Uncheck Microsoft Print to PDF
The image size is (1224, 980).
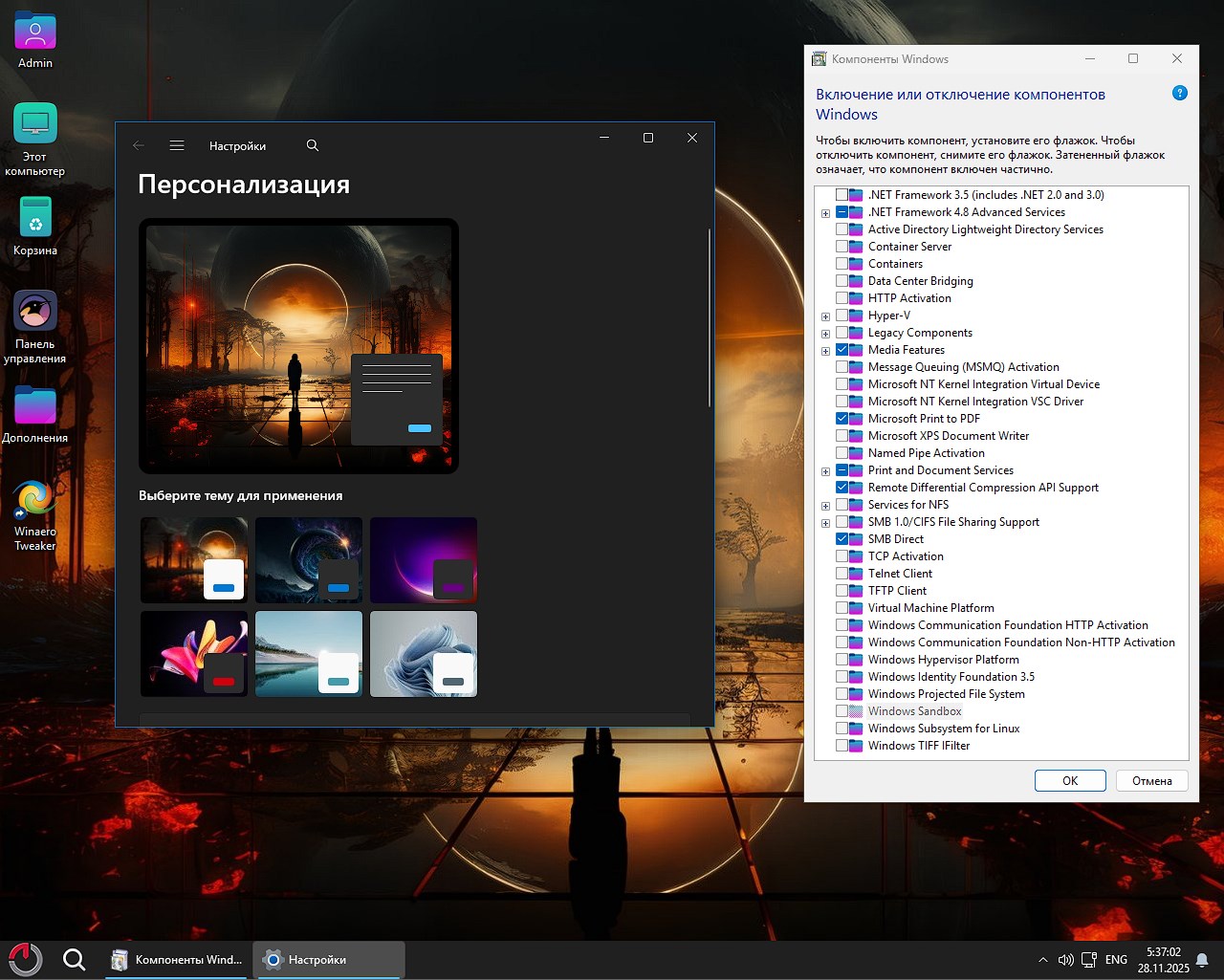[x=841, y=419]
